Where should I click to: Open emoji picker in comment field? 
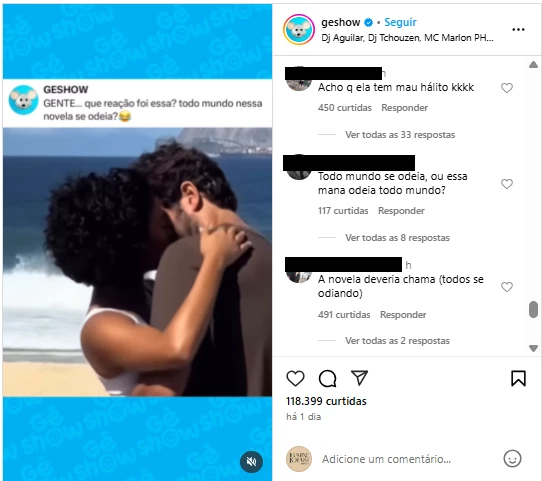512,459
